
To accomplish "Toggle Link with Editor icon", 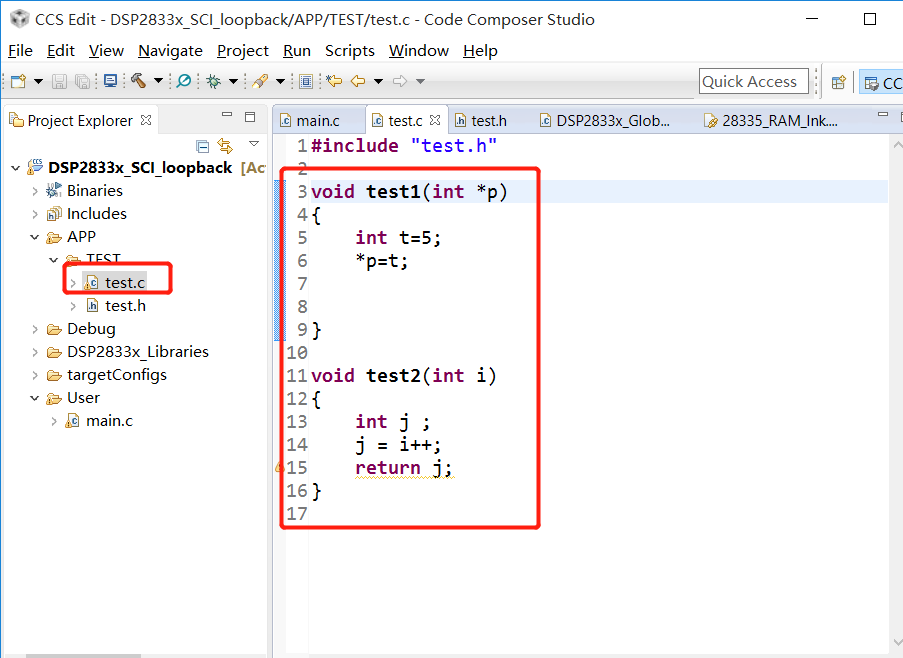I will click(225, 146).
